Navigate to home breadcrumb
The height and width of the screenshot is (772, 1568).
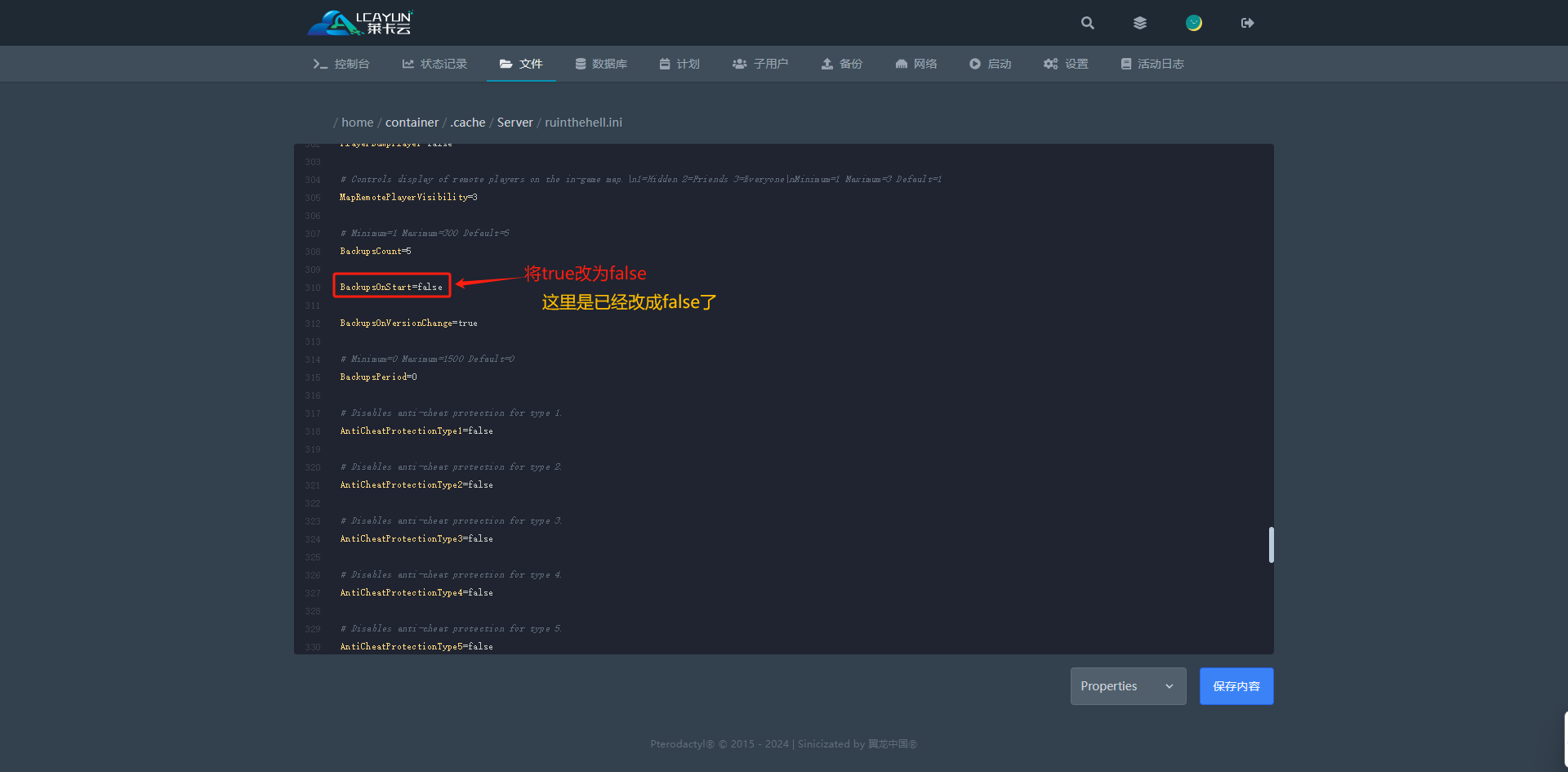point(357,123)
